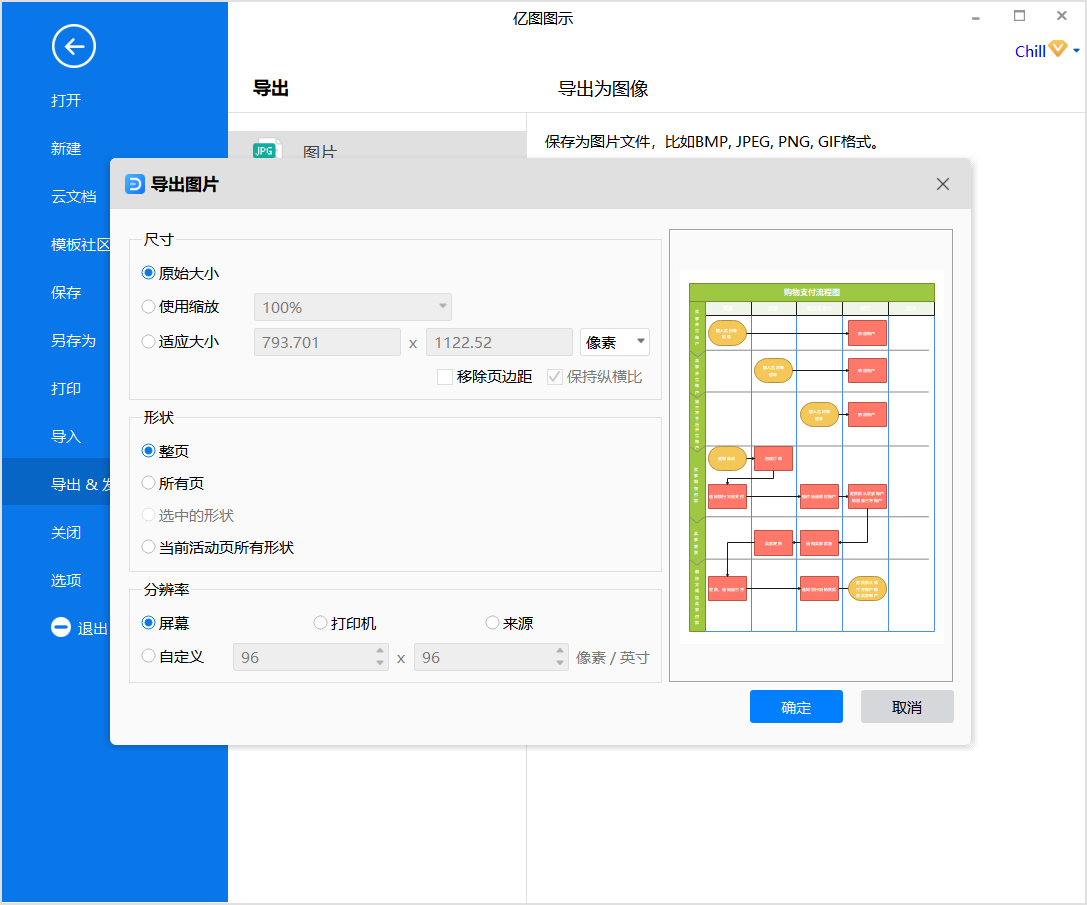The image size is (1087, 905).
Task: Open the 云文档 menu item
Action: coord(73,196)
